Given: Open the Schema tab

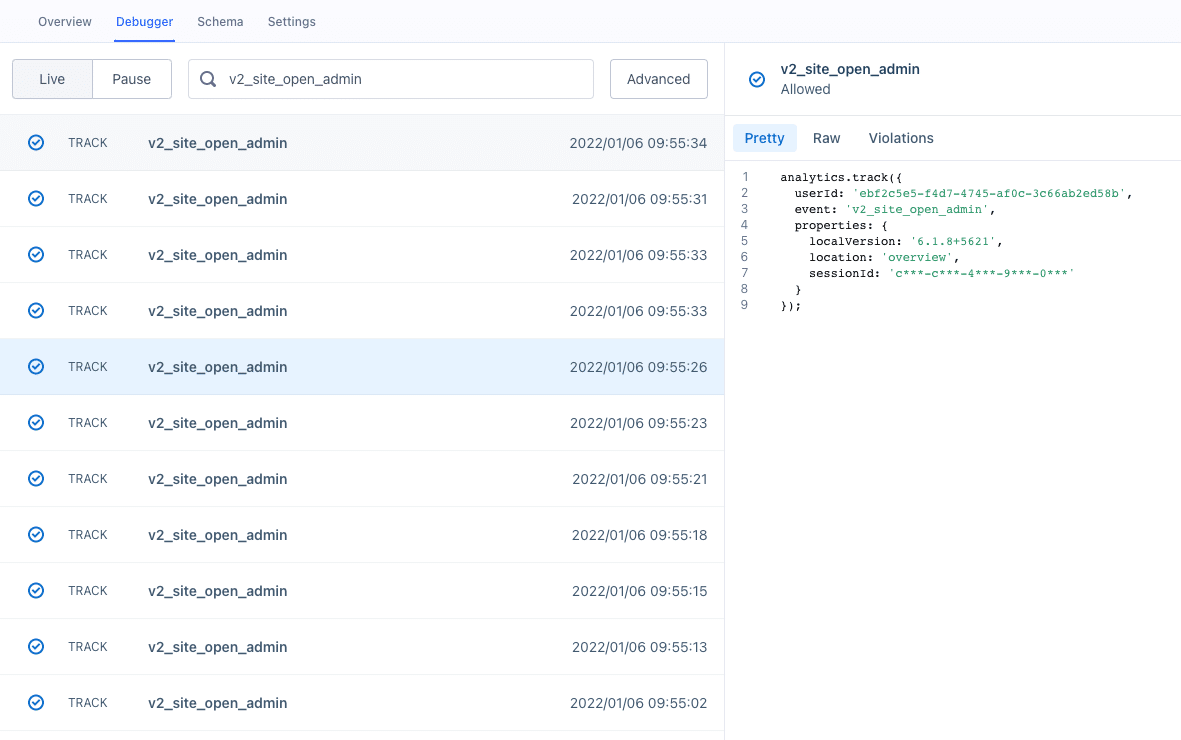Looking at the screenshot, I should click(x=220, y=21).
